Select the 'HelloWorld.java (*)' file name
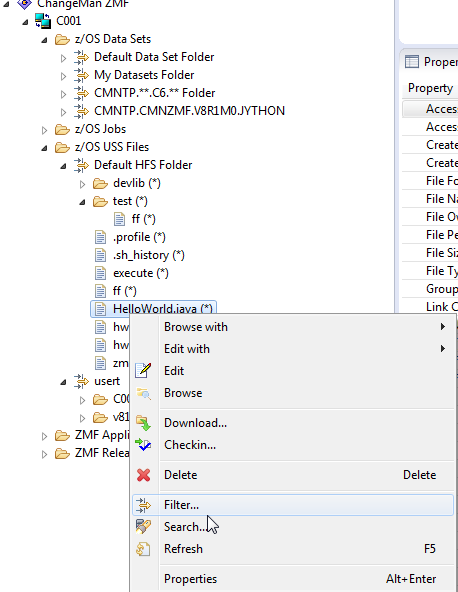This screenshot has width=458, height=592. [163, 309]
